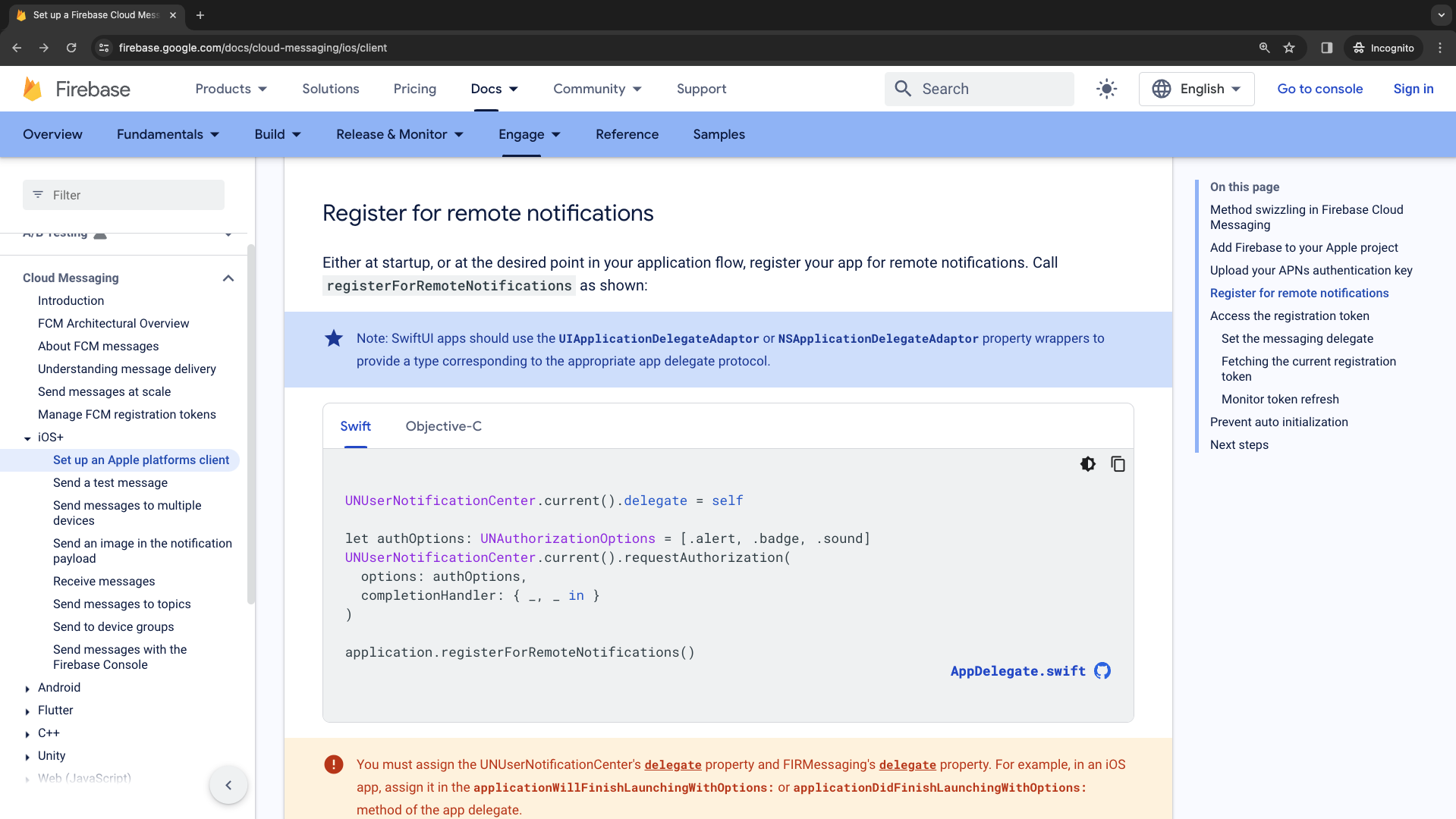The width and height of the screenshot is (1456, 819).
Task: Go back with the browser back arrow
Action: coord(17,48)
